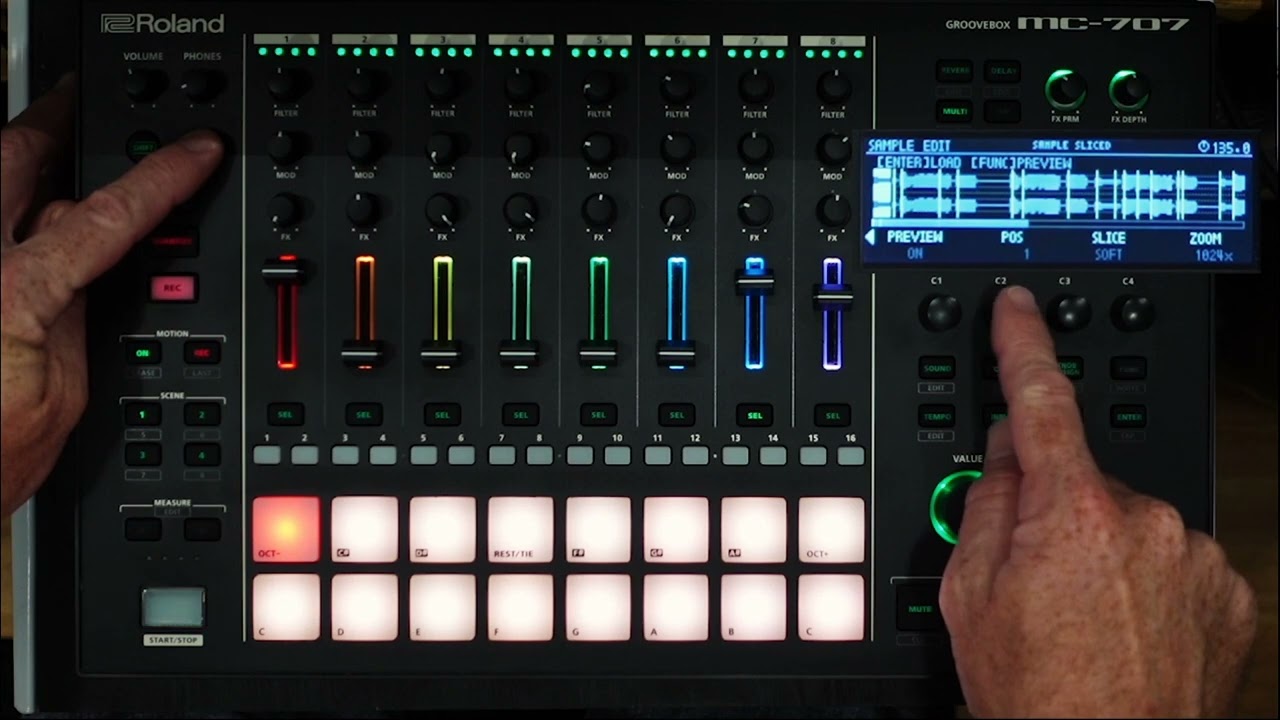The height and width of the screenshot is (720, 1280).
Task: Toggle track 5 SEL button
Action: (598, 414)
